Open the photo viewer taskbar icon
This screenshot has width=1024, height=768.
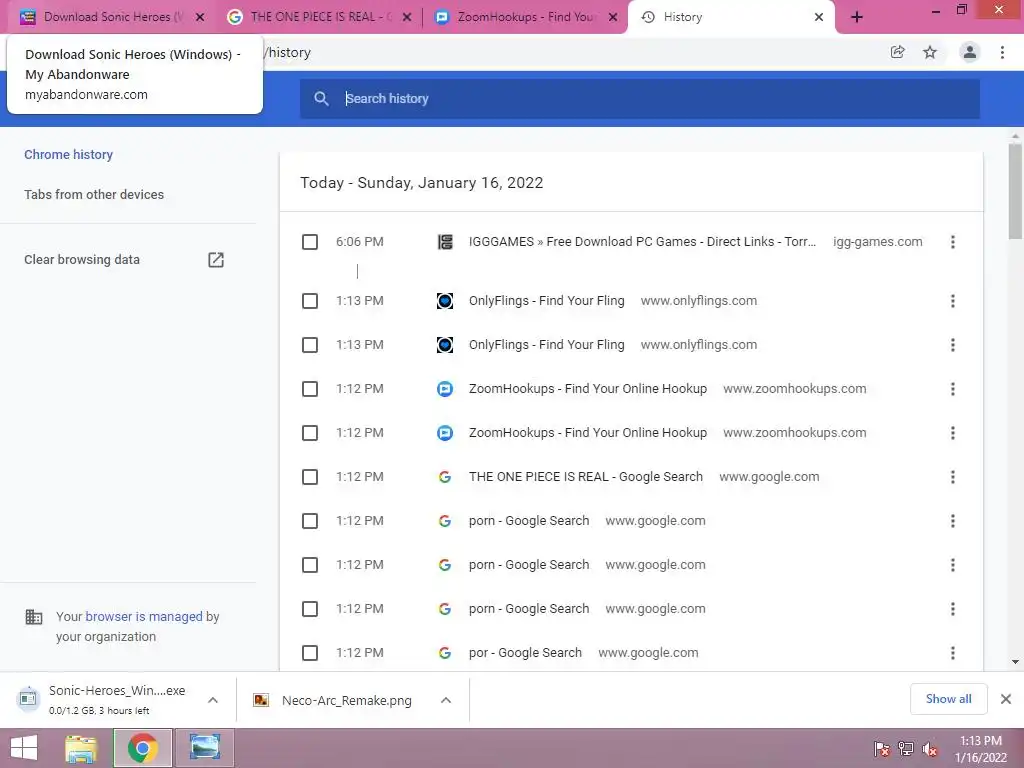point(204,748)
